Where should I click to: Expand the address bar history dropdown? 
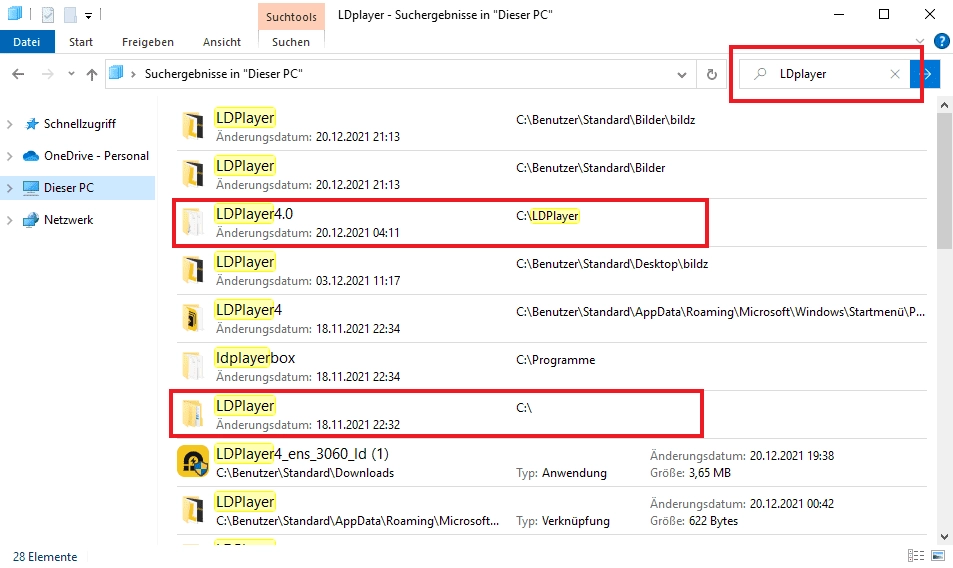click(682, 75)
